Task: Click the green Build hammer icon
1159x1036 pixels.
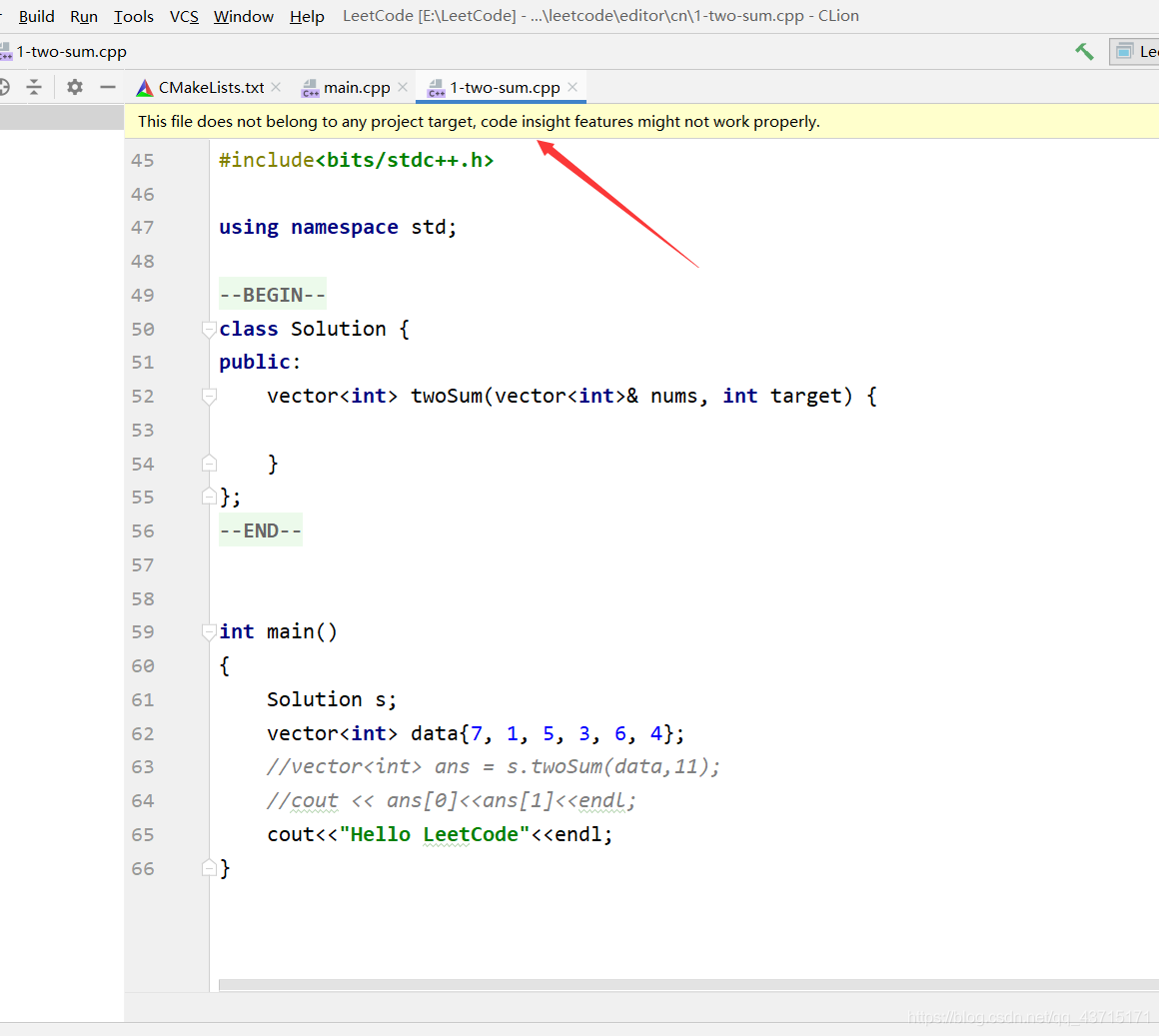Action: tap(1084, 52)
